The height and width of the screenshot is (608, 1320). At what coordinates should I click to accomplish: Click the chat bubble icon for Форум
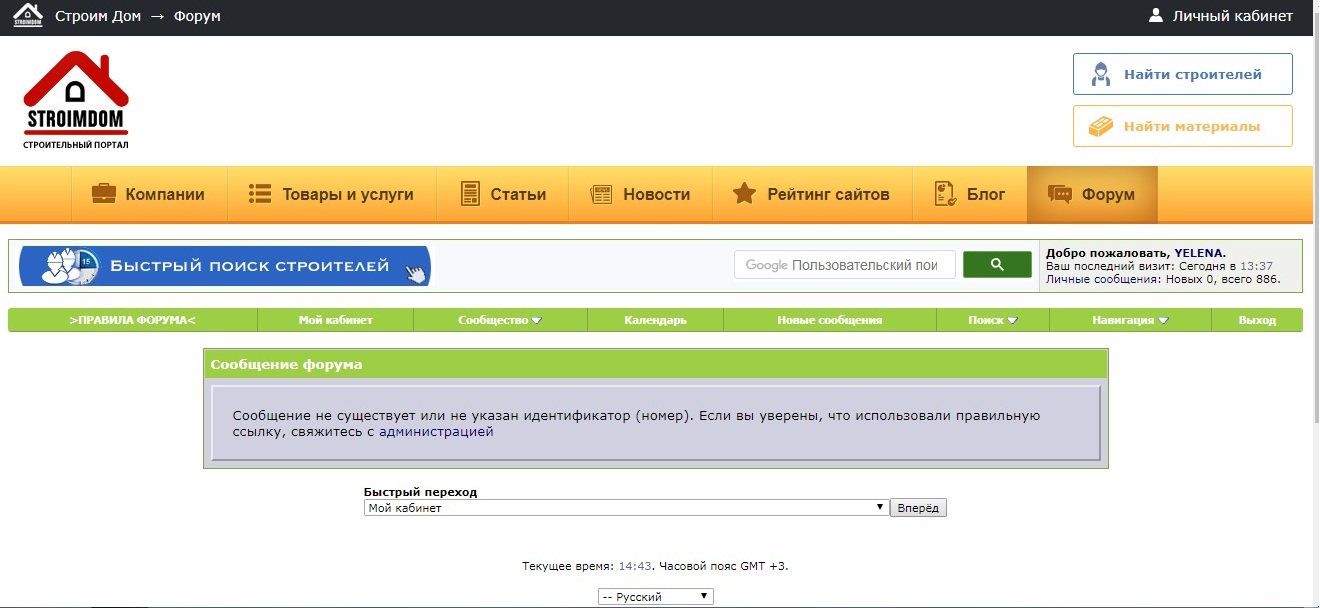tap(1059, 194)
